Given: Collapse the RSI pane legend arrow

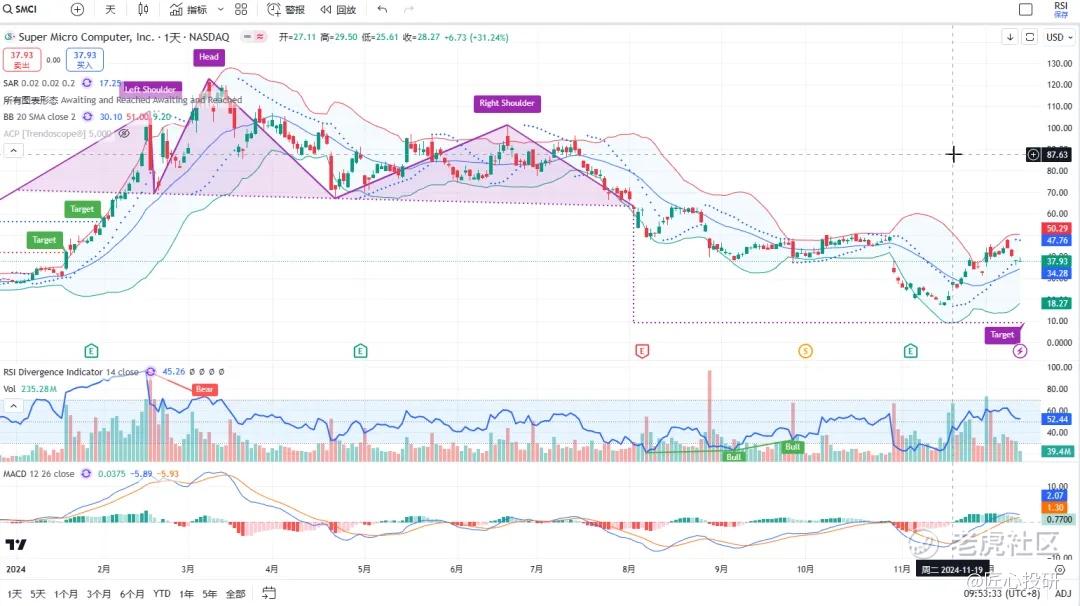Looking at the screenshot, I should tap(13, 406).
